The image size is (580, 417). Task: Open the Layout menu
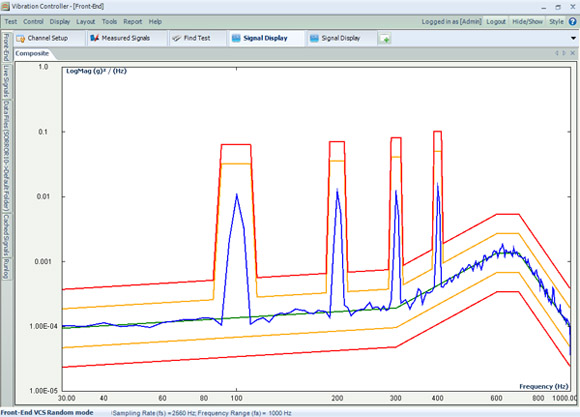[x=85, y=21]
